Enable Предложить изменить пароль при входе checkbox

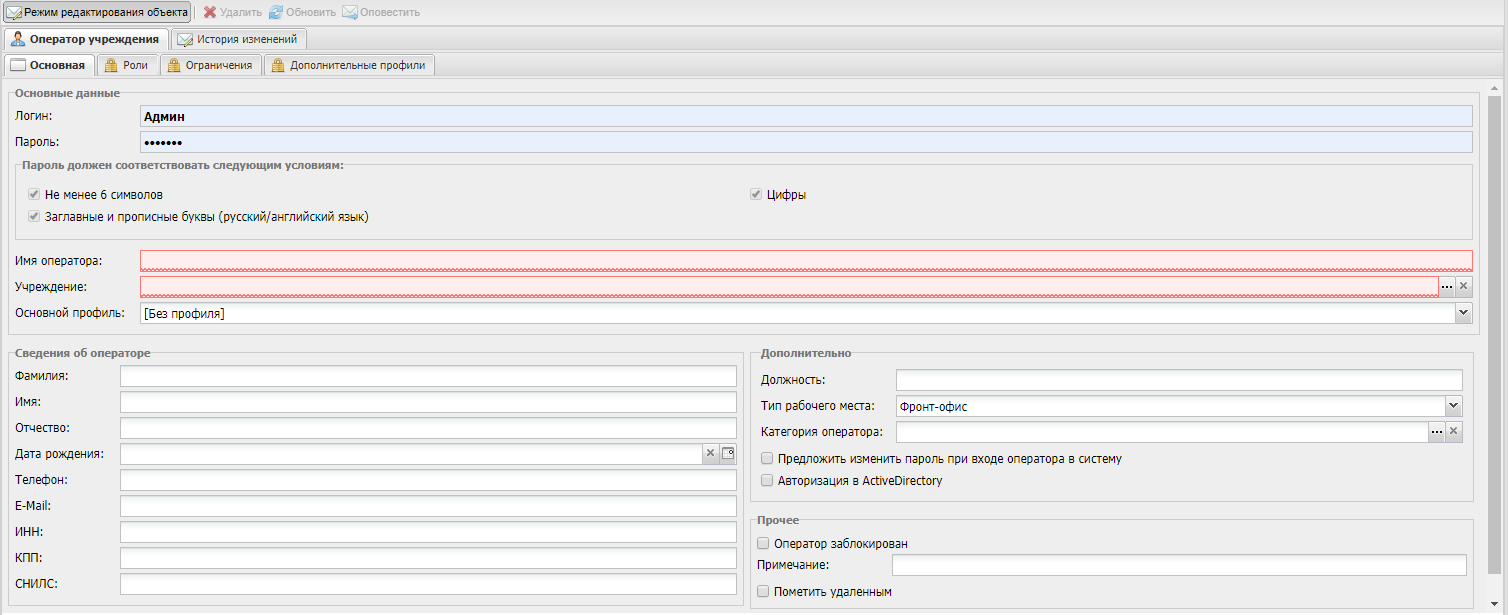tap(768, 459)
